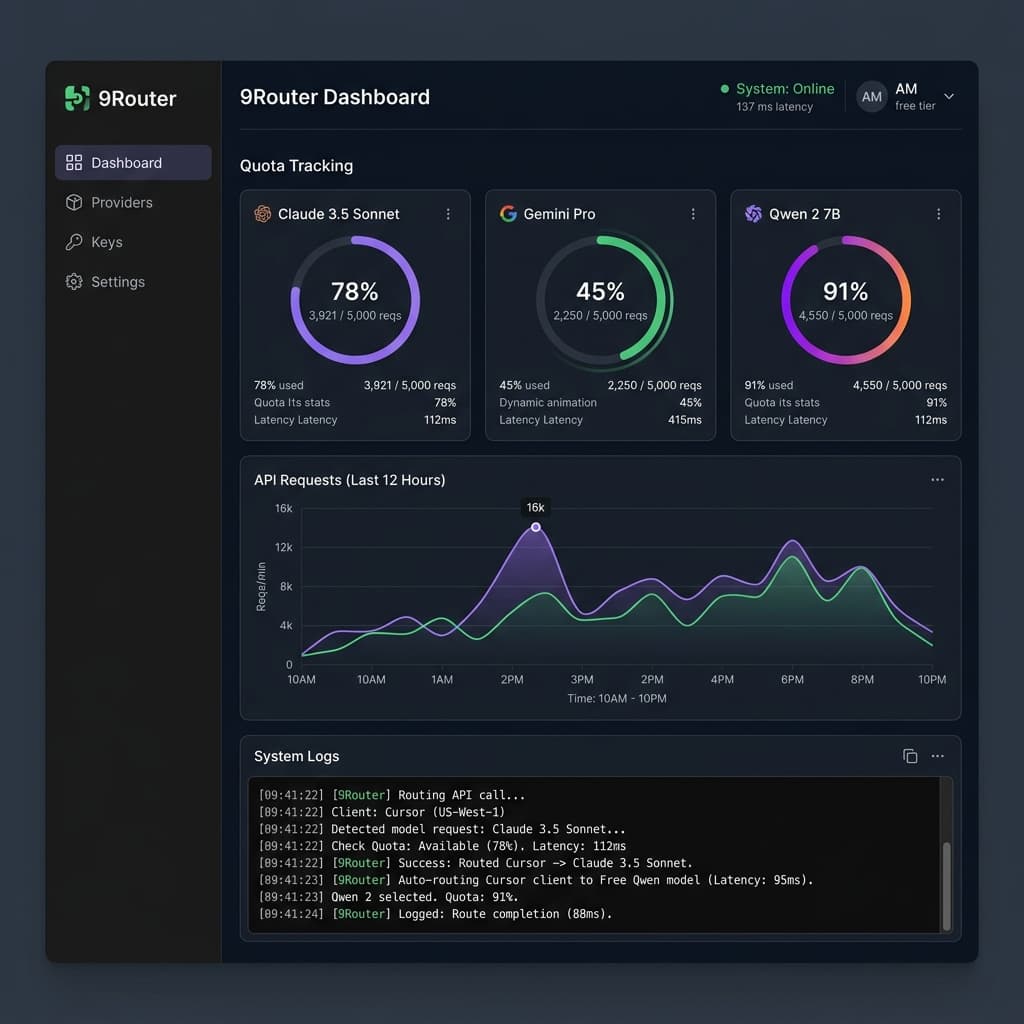Image resolution: width=1024 pixels, height=1024 pixels.
Task: Click log line Check Quota: Available
Action: tap(442, 846)
